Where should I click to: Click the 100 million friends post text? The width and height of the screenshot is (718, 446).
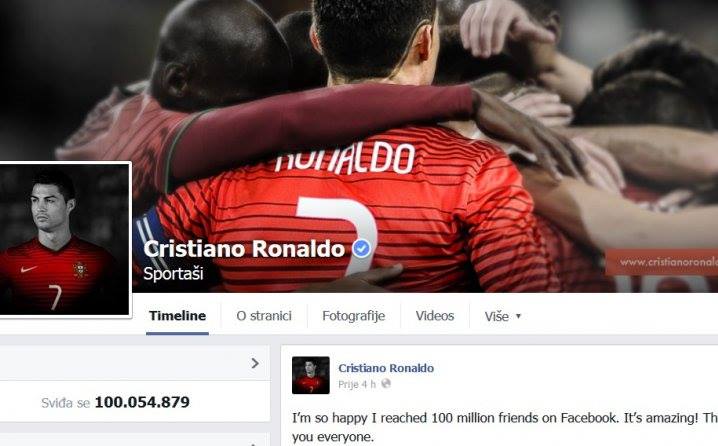coord(505,427)
